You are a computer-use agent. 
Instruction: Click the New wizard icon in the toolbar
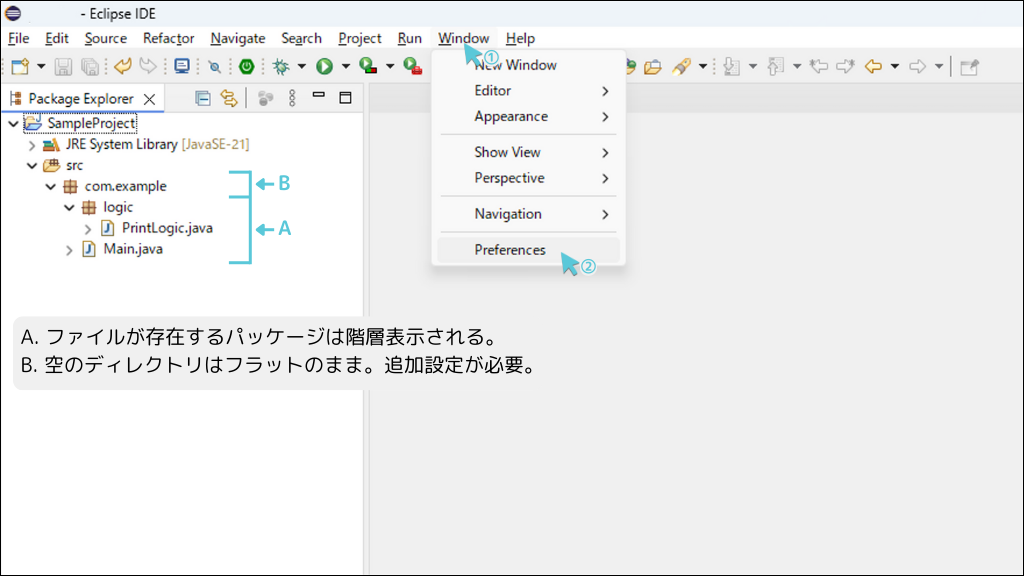pyautogui.click(x=20, y=66)
